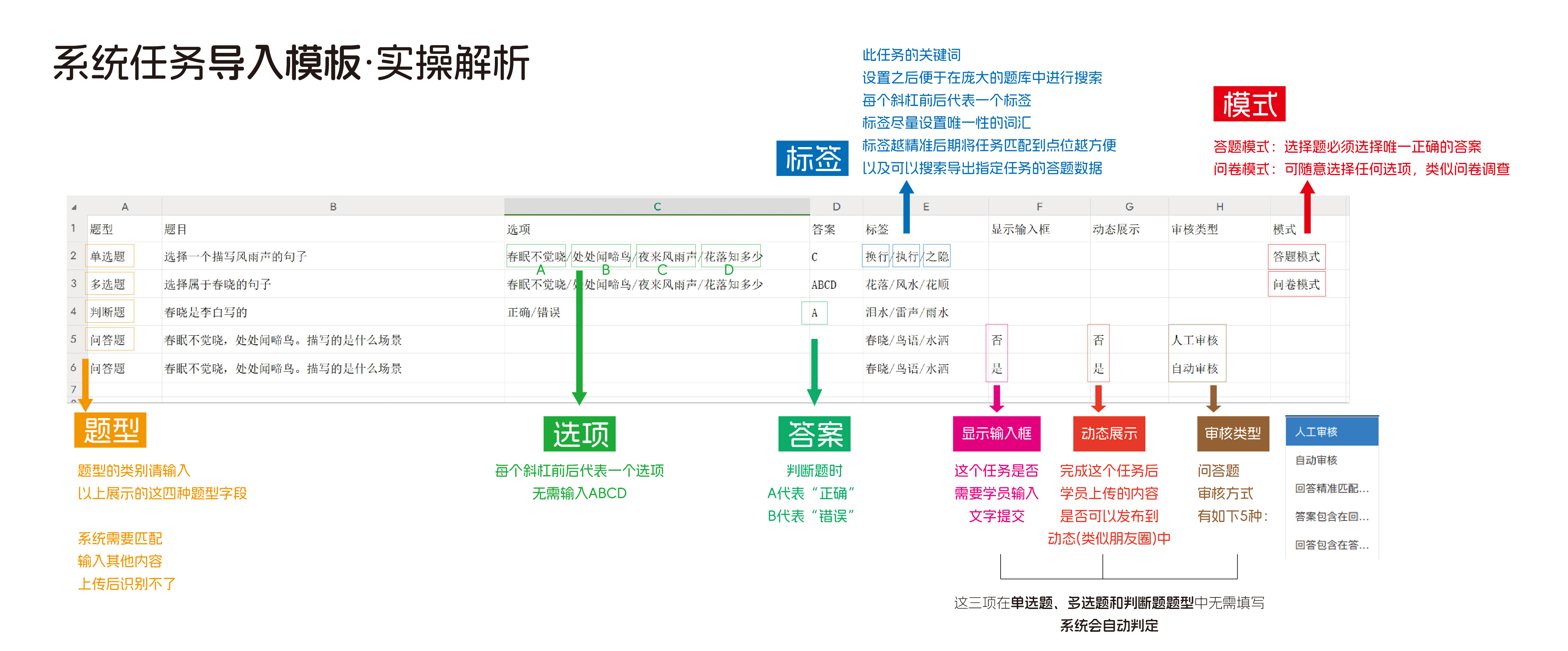Viewport: 1568px width, 651px height.
Task: Select row 4 header number
Action: 74,311
